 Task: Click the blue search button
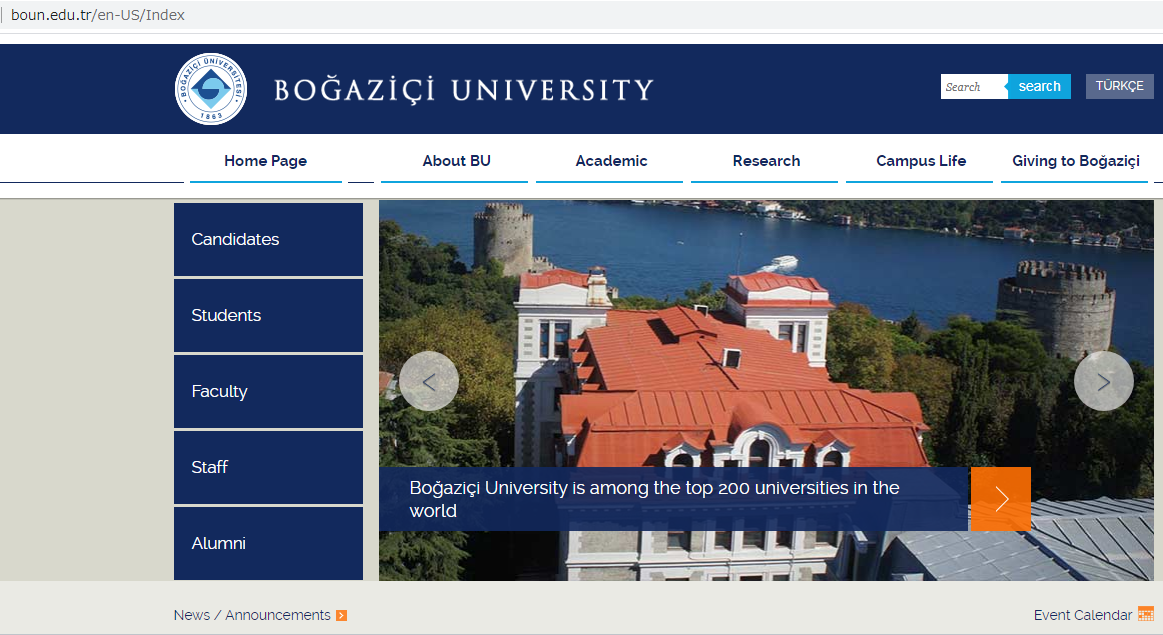[1039, 86]
